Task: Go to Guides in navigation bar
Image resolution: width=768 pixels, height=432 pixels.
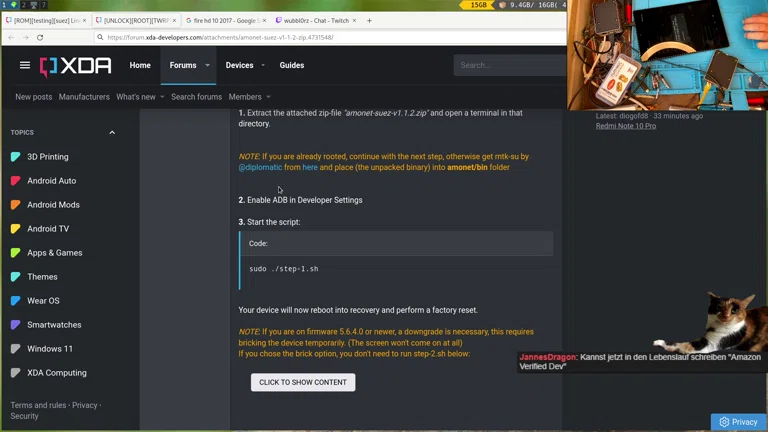Action: click(291, 65)
